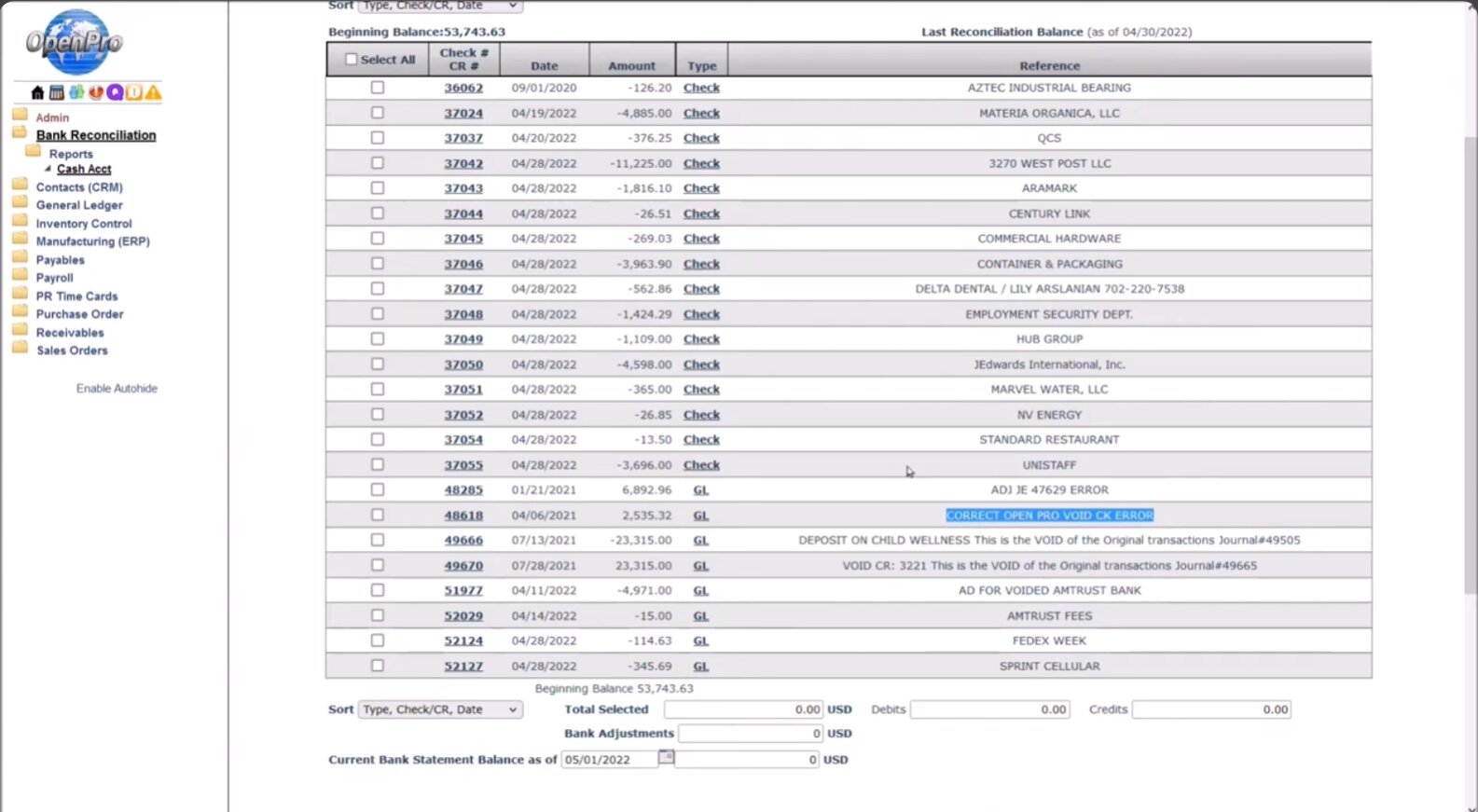This screenshot has width=1478, height=812.
Task: Go to the home page icon
Action: [x=37, y=92]
